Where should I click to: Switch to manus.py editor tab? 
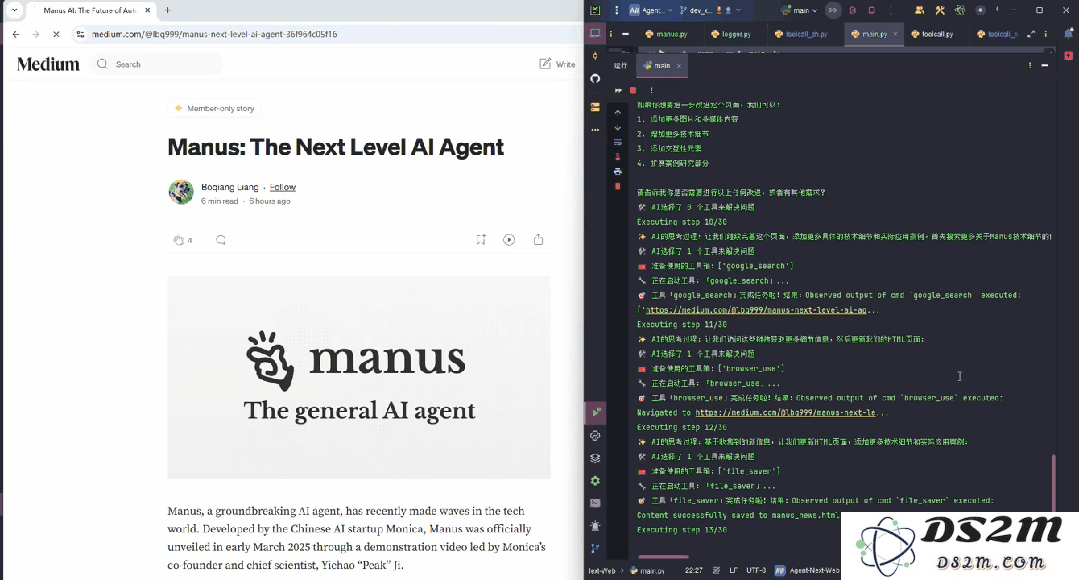(x=666, y=34)
